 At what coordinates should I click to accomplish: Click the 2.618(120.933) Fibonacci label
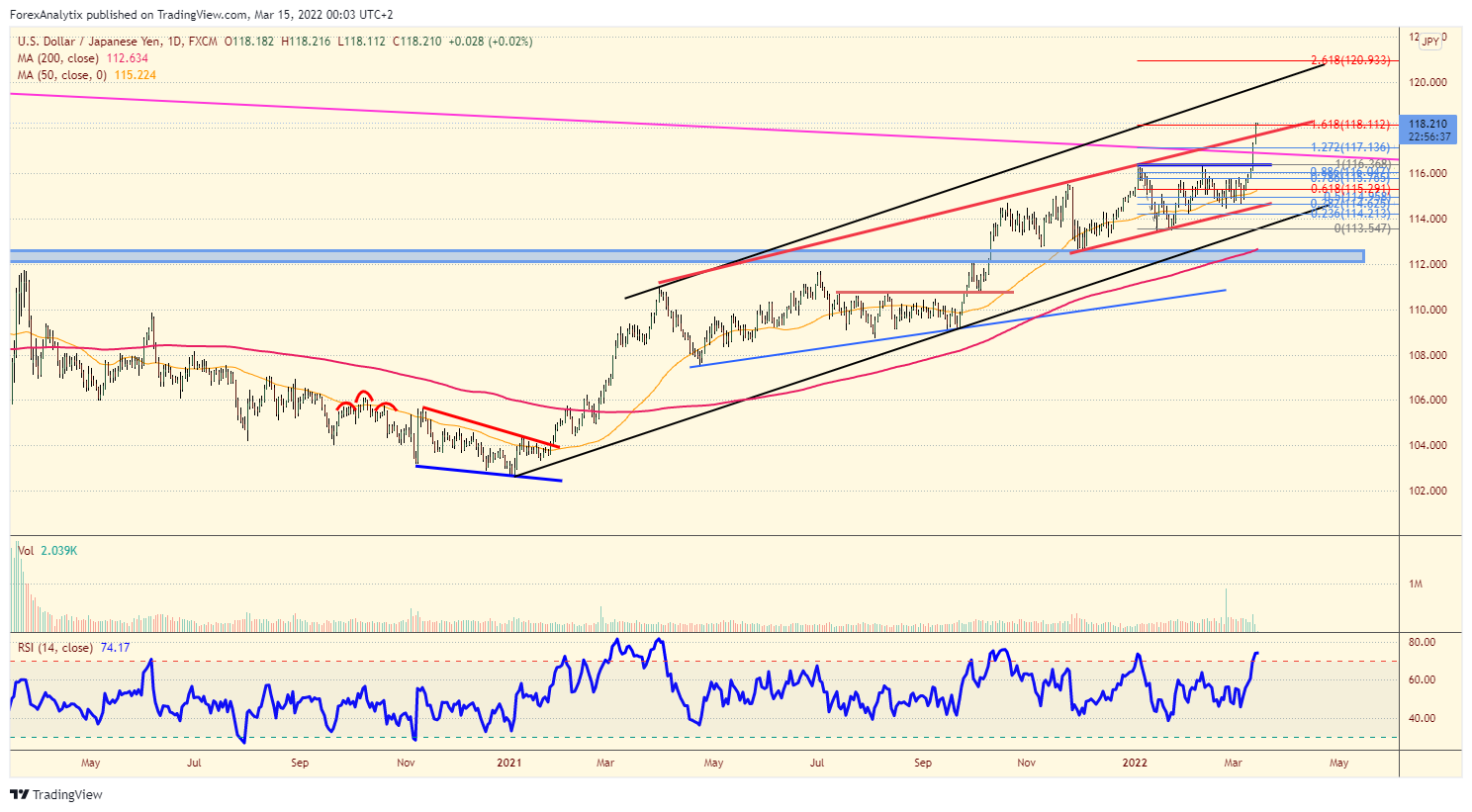pyautogui.click(x=1350, y=60)
